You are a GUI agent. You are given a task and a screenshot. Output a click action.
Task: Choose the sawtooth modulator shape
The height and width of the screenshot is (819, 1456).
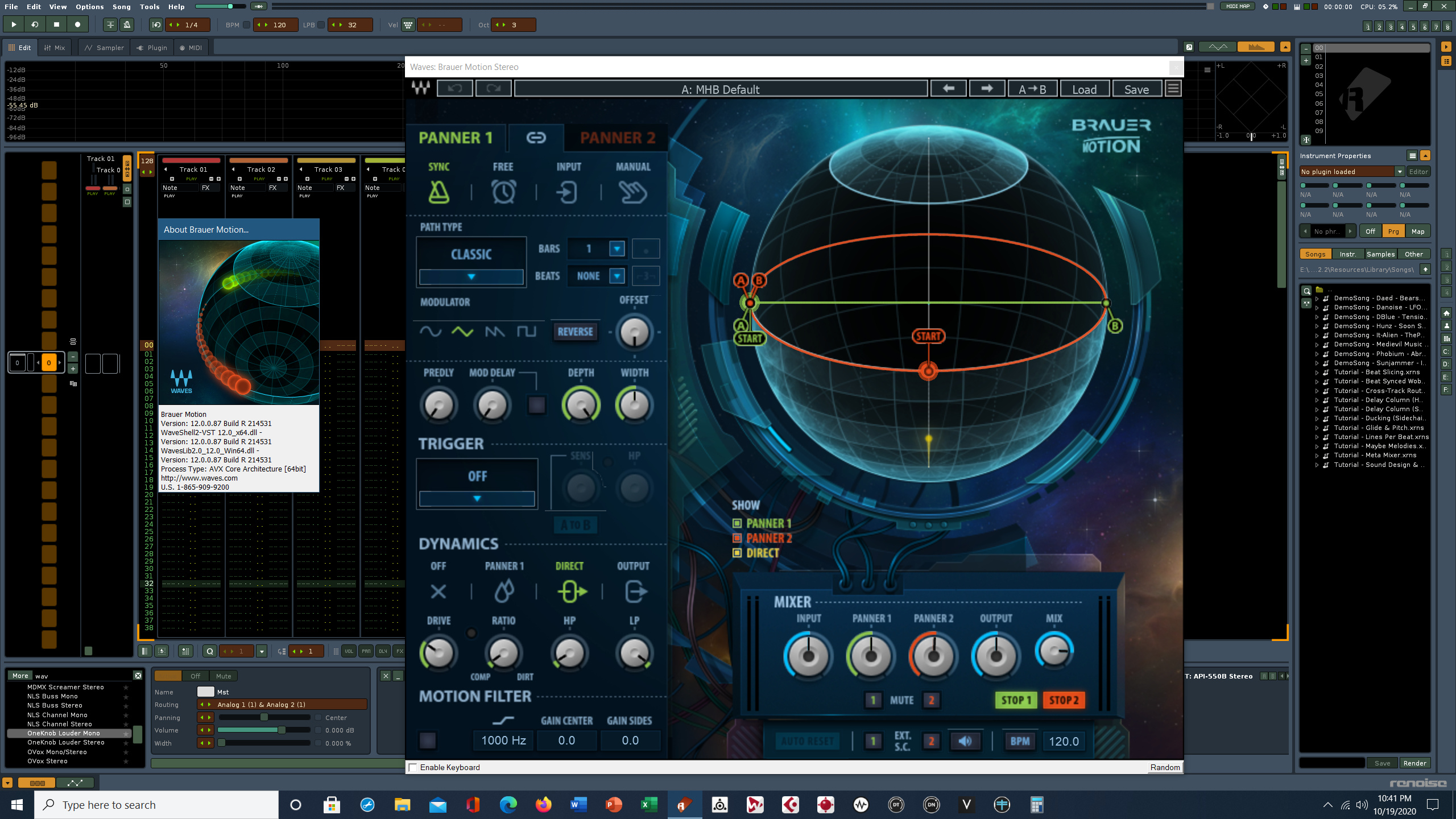tap(495, 332)
